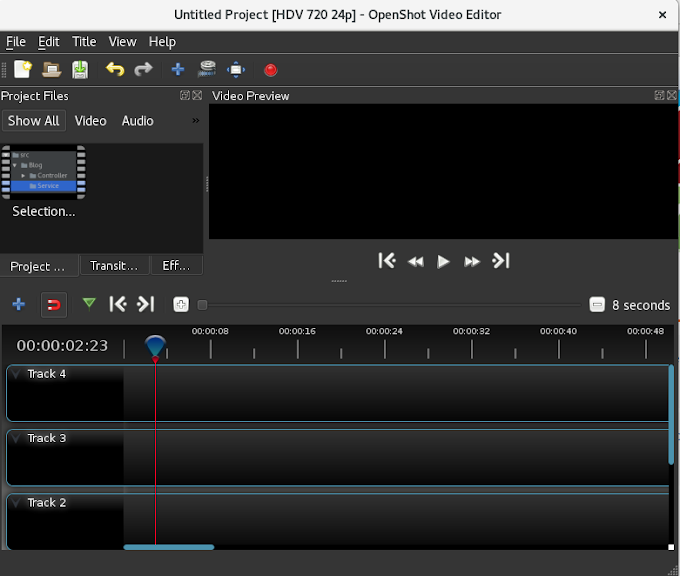The height and width of the screenshot is (576, 680).
Task: Play the video preview
Action: click(443, 262)
